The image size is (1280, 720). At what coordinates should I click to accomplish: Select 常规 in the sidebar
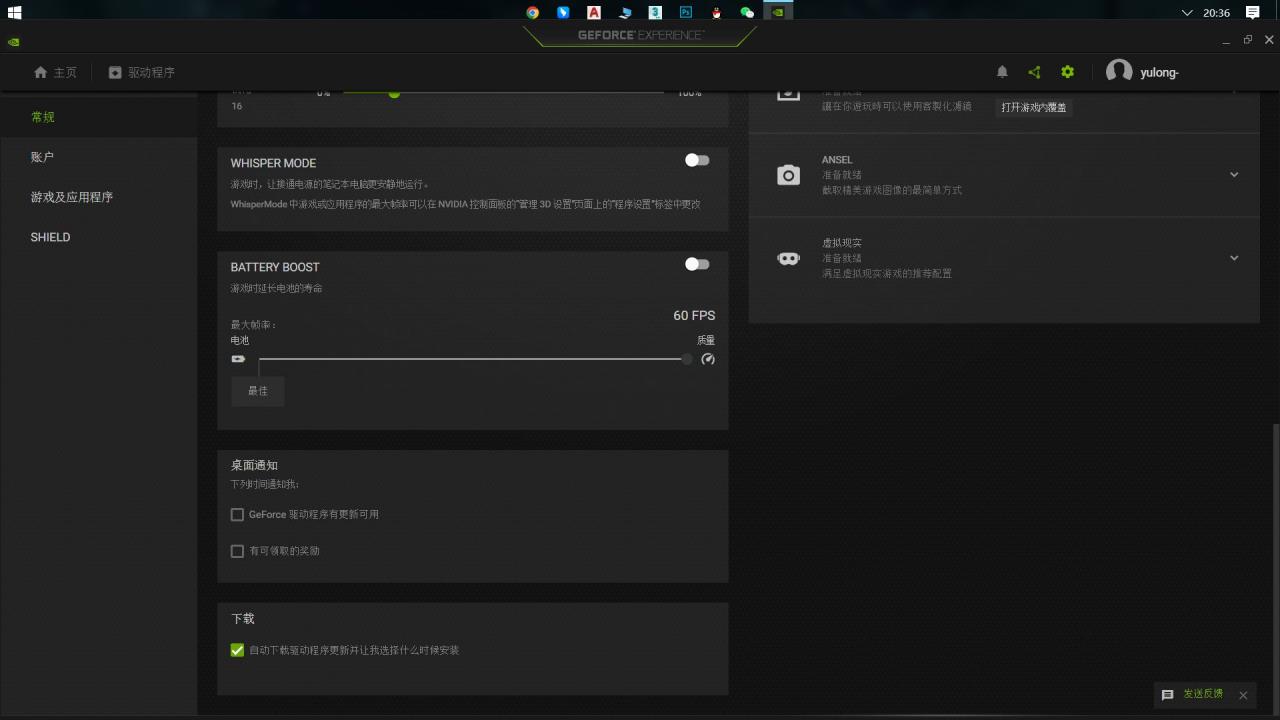click(x=98, y=117)
